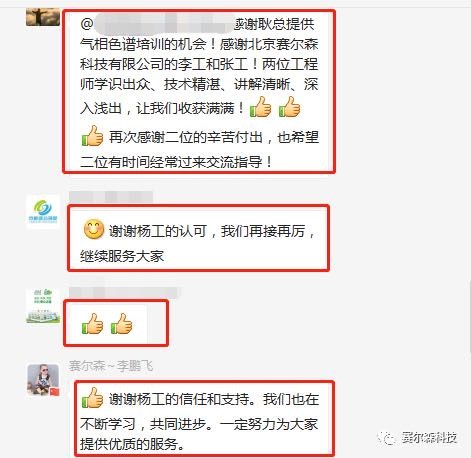Image resolution: width=471 pixels, height=458 pixels.
Task: Open the blue-green swirl logo avatar
Action: [x=43, y=212]
